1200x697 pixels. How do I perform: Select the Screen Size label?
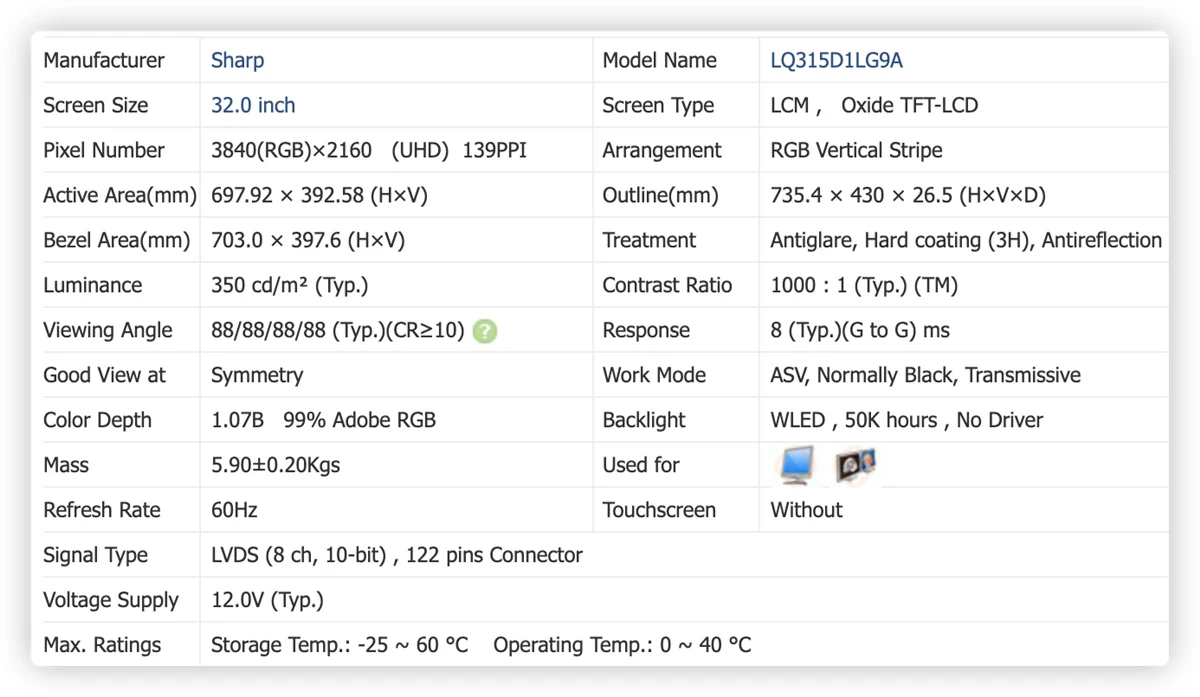tap(96, 105)
